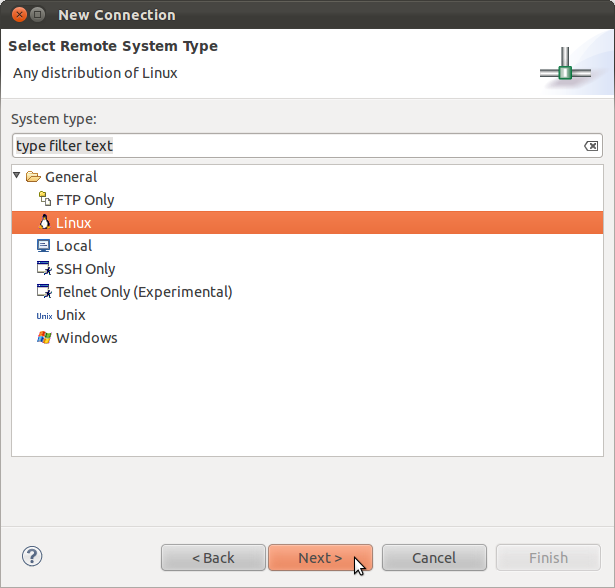
Task: Select FTP Only system type
Action: tap(85, 200)
